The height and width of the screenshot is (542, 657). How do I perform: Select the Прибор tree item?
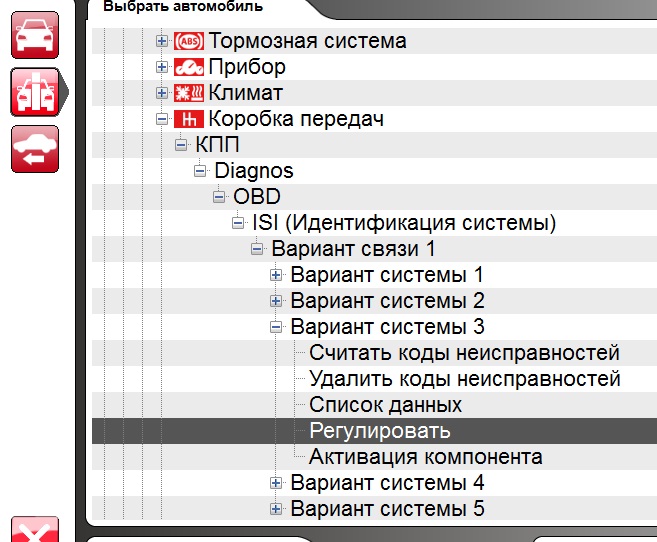tap(247, 67)
